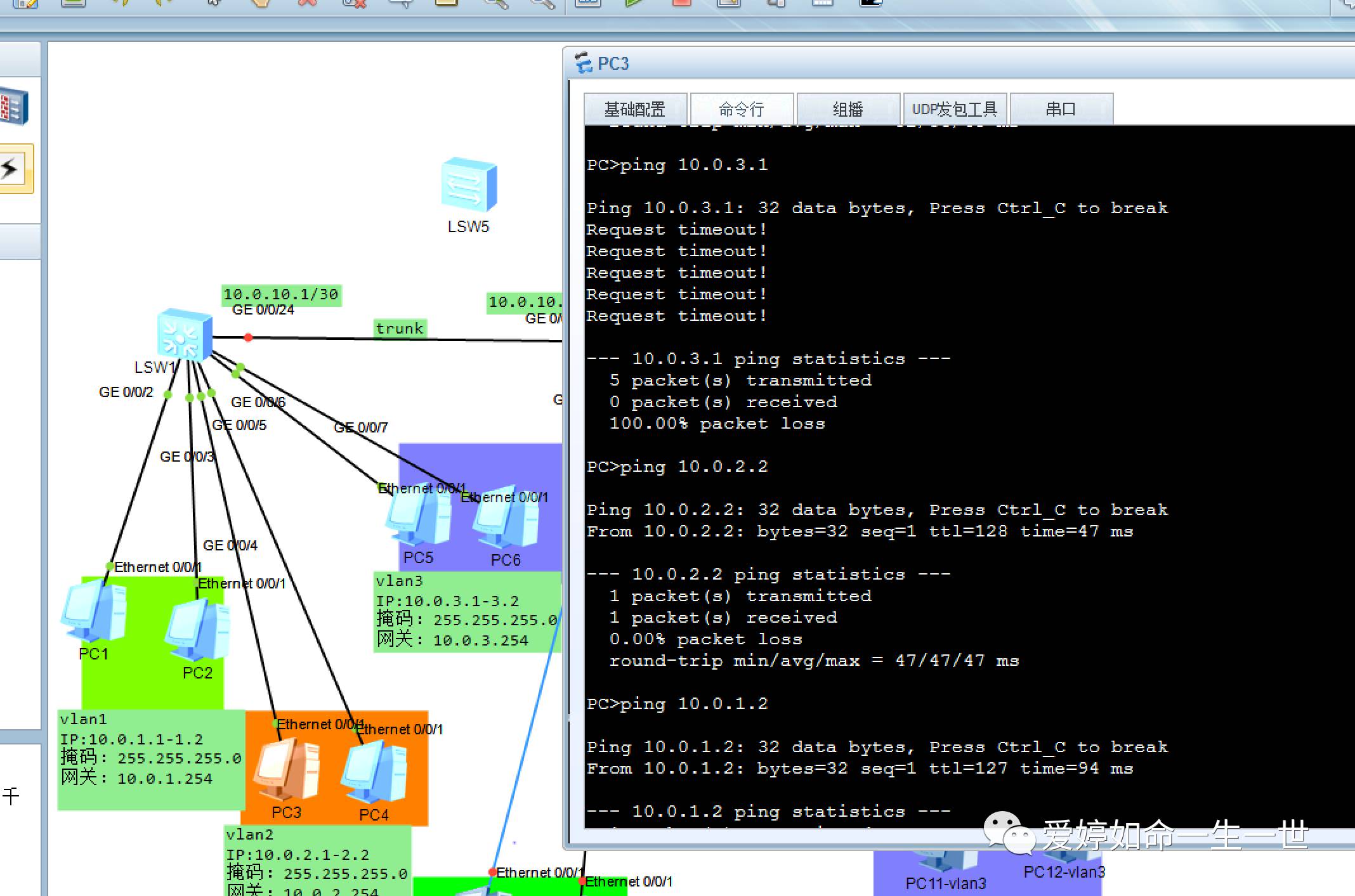Image resolution: width=1355 pixels, height=896 pixels.
Task: Select the PC5 computer in vlan3
Action: coord(418,516)
